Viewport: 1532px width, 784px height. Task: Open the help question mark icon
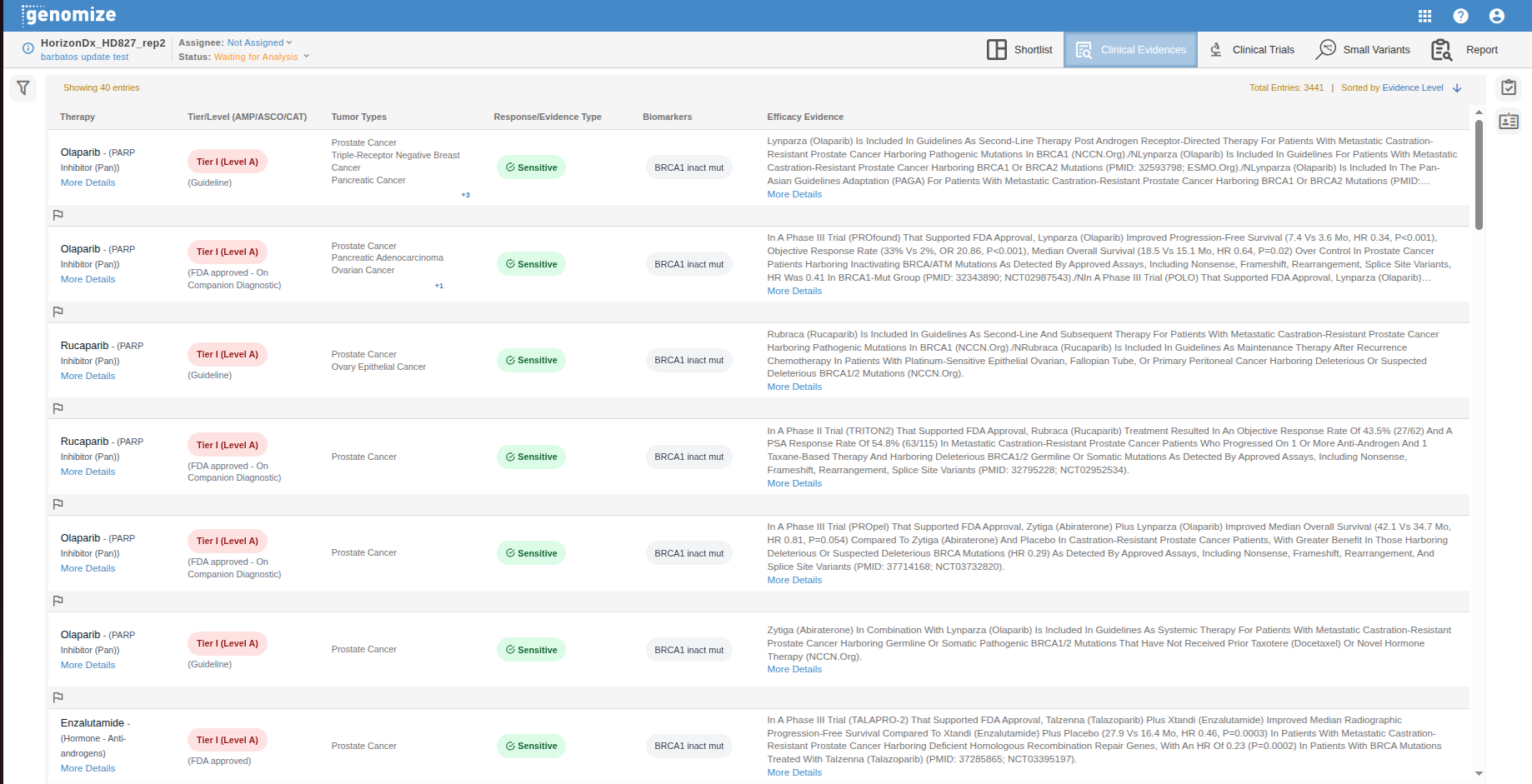coord(1460,16)
